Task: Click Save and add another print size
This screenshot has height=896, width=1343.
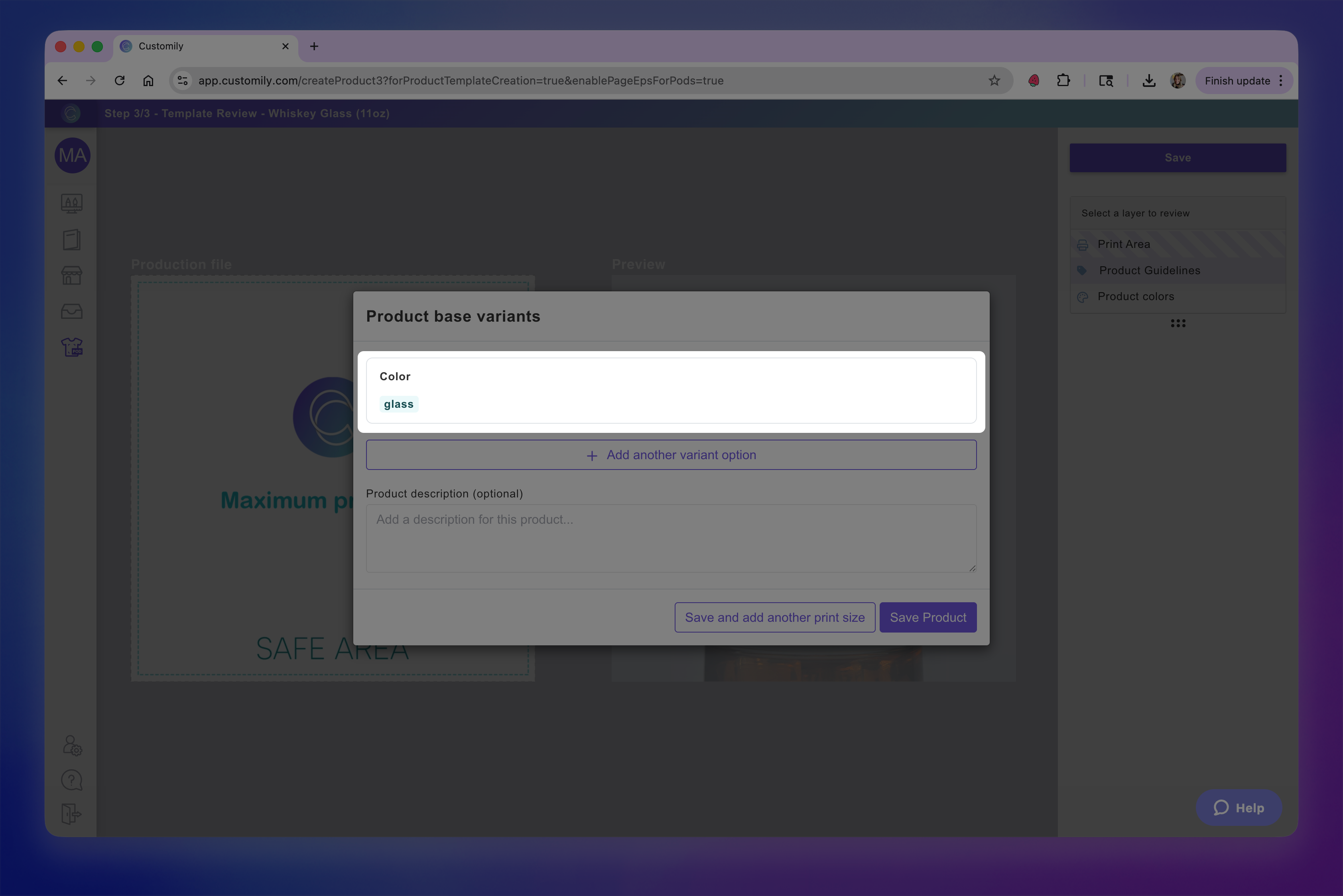Action: tap(774, 617)
